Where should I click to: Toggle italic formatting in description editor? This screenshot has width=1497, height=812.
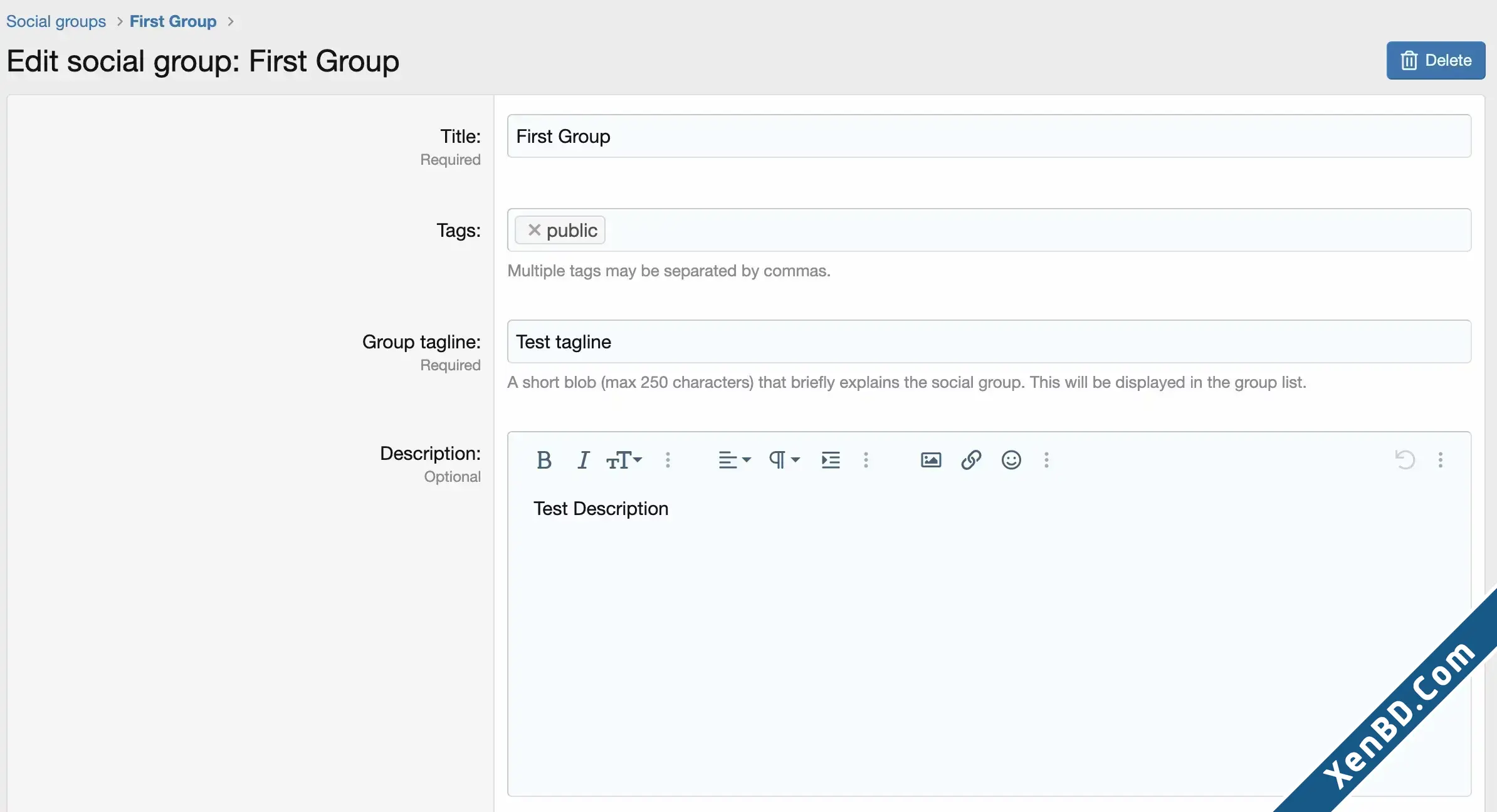[583, 461]
